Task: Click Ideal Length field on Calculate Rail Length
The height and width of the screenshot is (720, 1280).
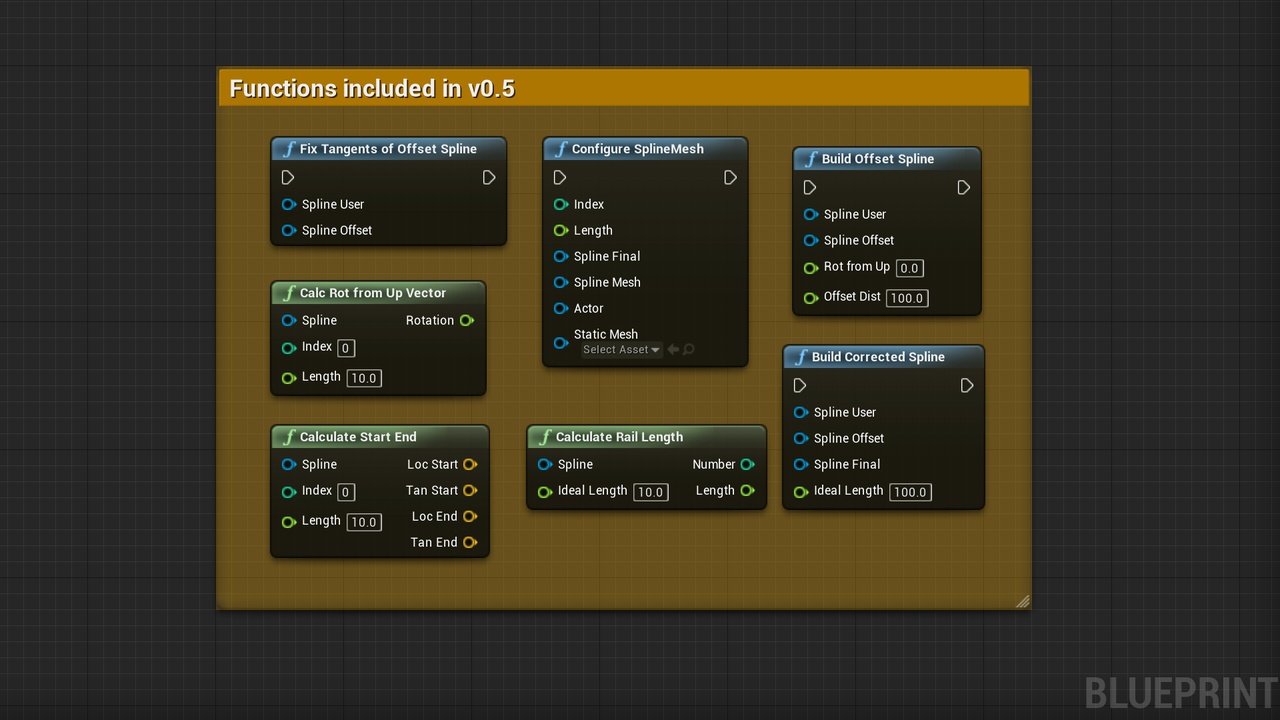Action: [651, 492]
